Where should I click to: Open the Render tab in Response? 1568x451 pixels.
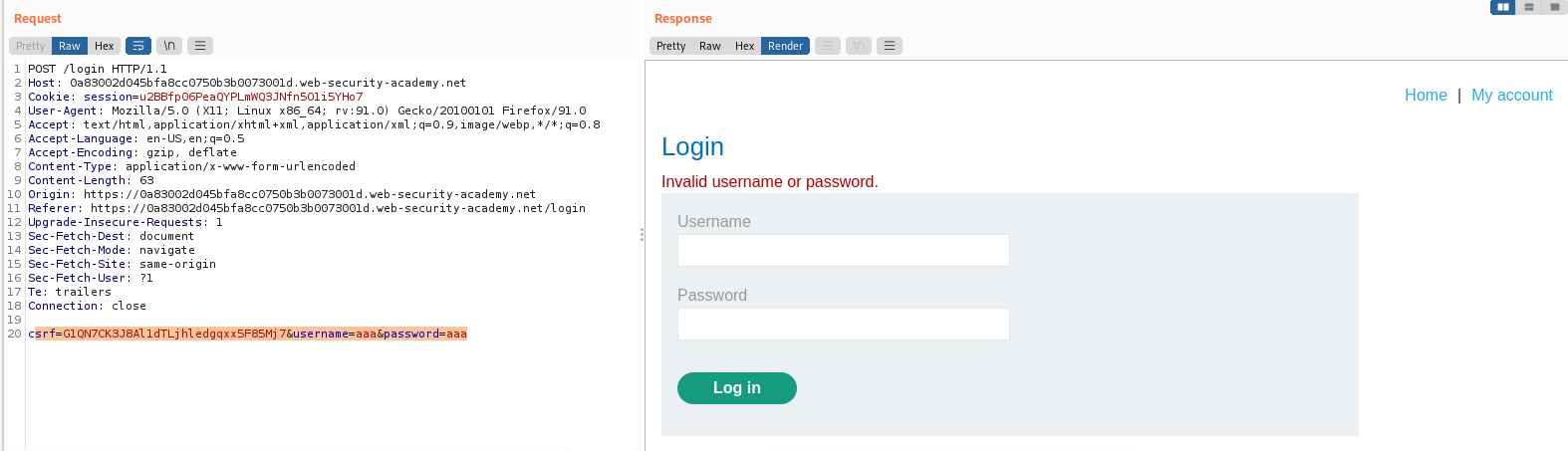click(x=785, y=46)
